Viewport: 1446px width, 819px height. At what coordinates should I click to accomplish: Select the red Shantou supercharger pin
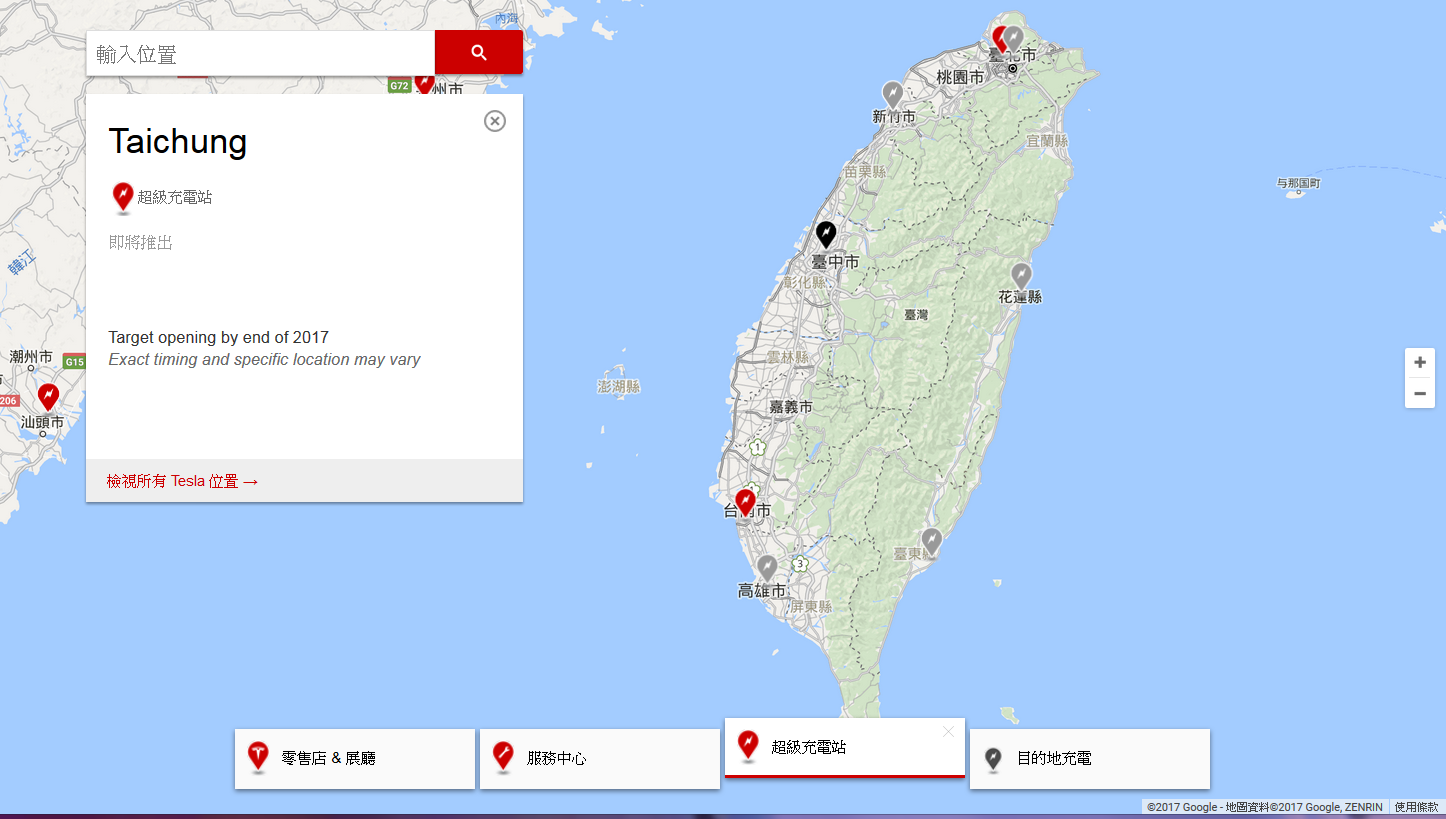pyautogui.click(x=48, y=397)
